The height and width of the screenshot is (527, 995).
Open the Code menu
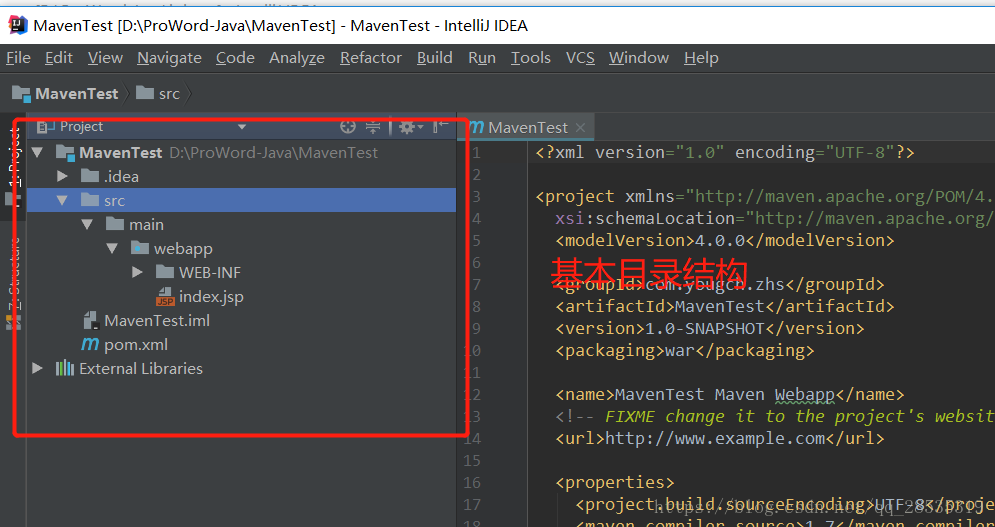235,58
